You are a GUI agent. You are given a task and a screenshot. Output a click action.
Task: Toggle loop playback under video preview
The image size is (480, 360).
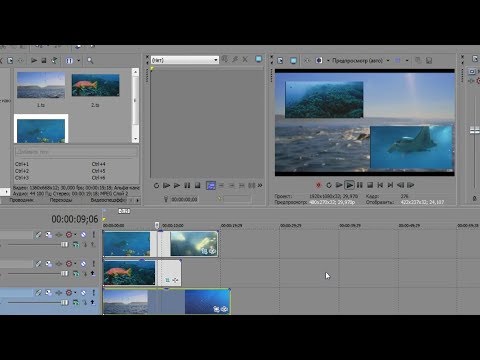329,185
